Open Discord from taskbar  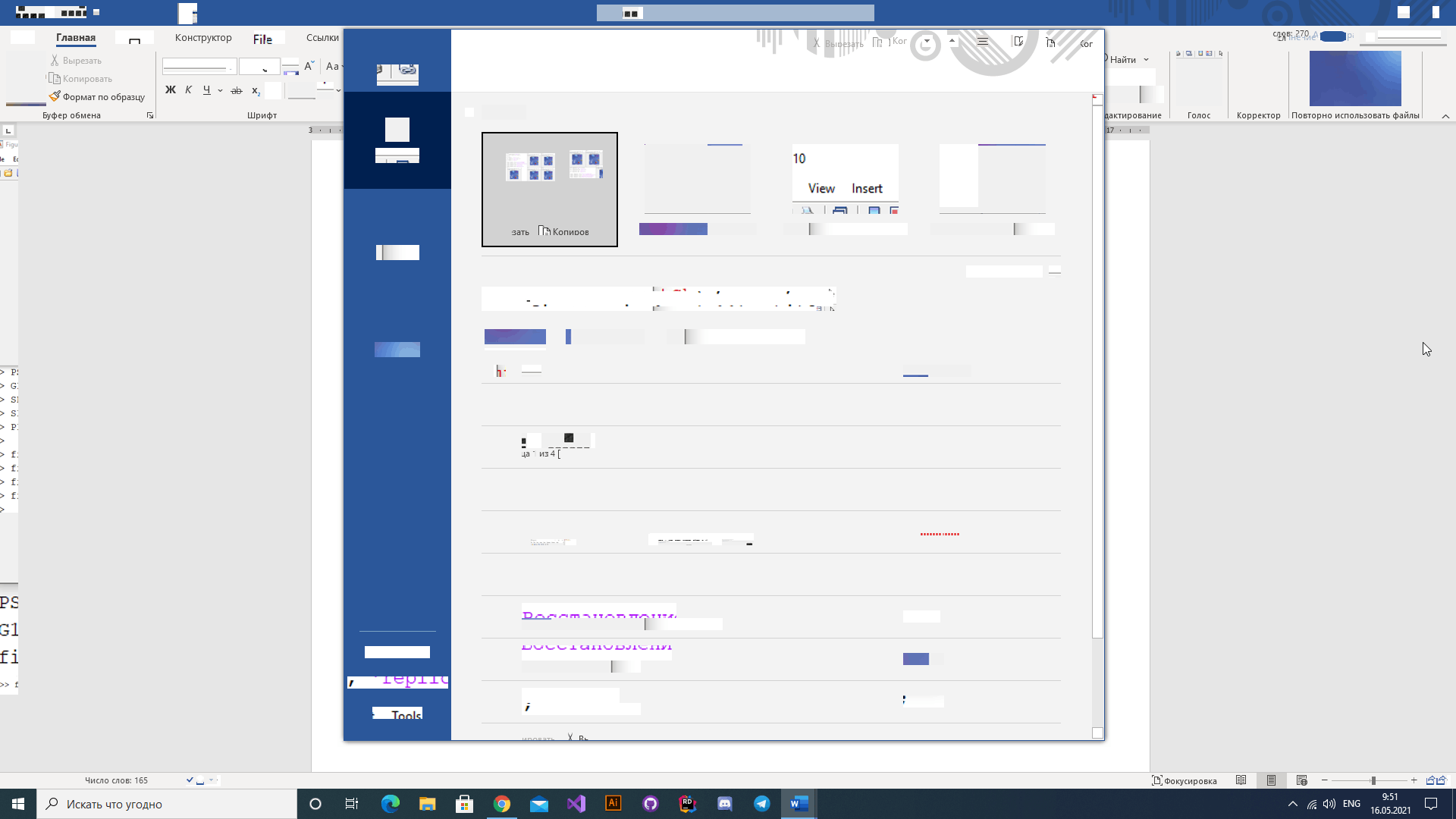725,804
